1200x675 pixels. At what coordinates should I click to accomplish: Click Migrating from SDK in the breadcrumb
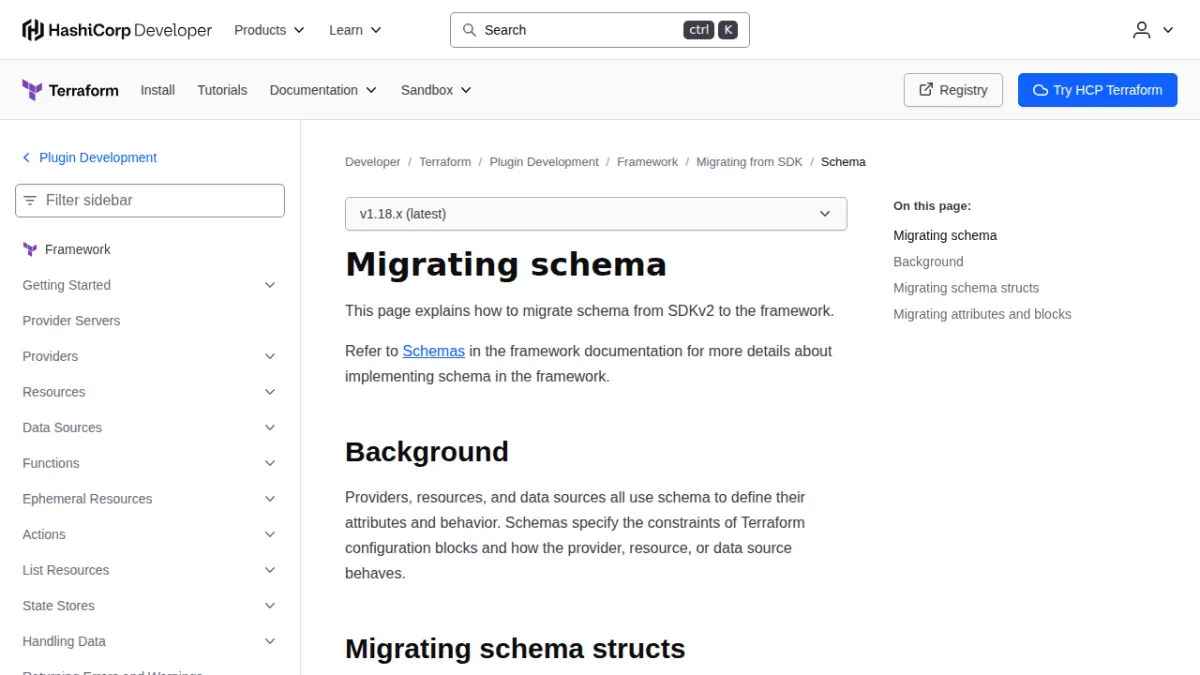pyautogui.click(x=750, y=162)
